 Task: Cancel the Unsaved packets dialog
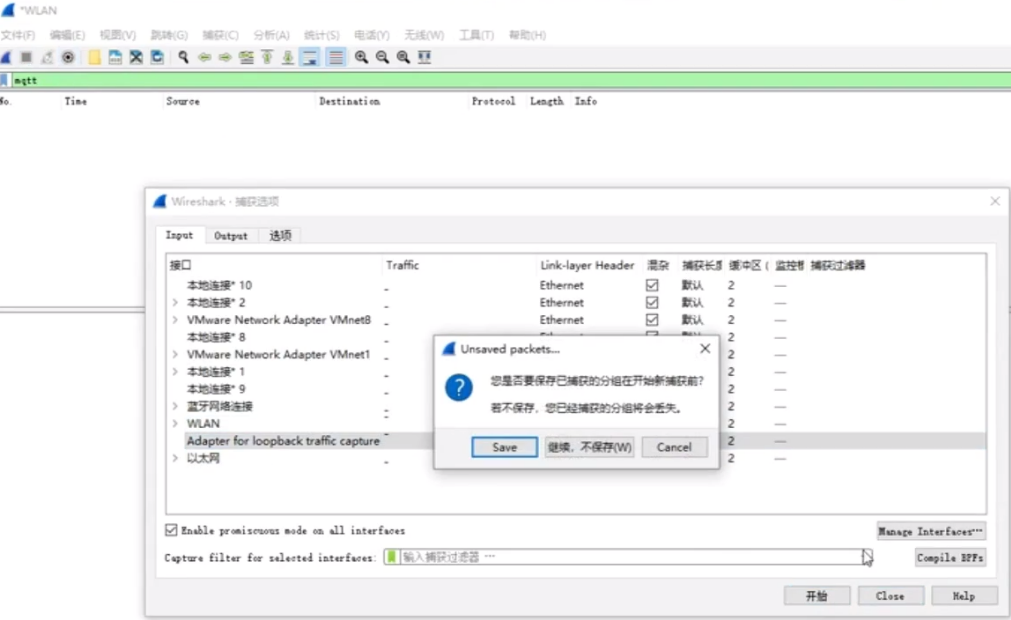pyautogui.click(x=674, y=447)
